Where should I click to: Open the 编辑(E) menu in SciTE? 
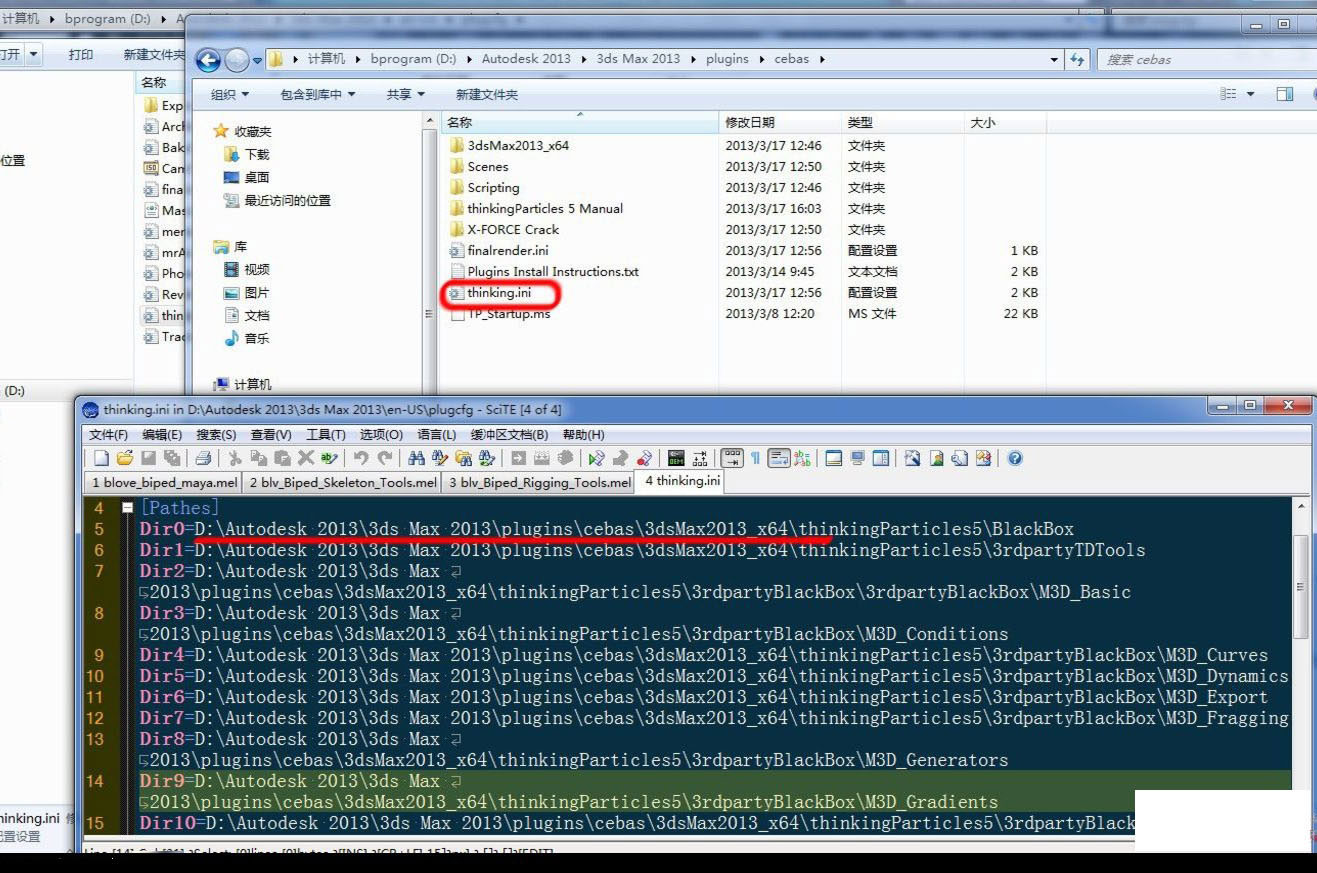pos(162,434)
